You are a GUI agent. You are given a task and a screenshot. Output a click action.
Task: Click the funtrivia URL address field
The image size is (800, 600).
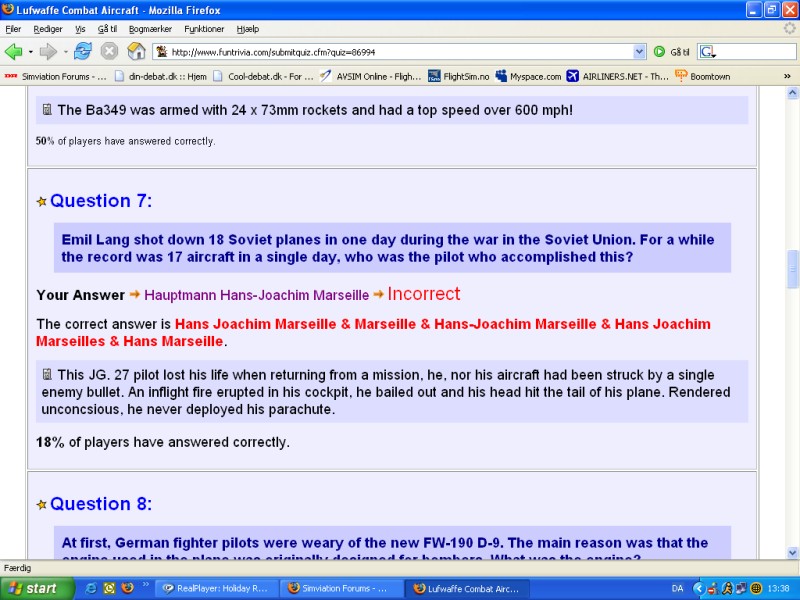point(401,52)
